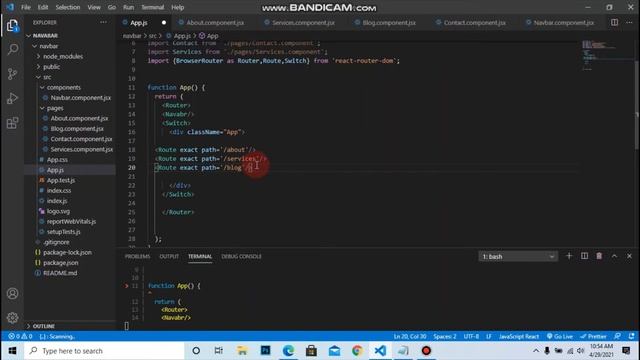Switch to PROBLEMS panel tab
Image resolution: width=640 pixels, height=360 pixels.
click(138, 256)
